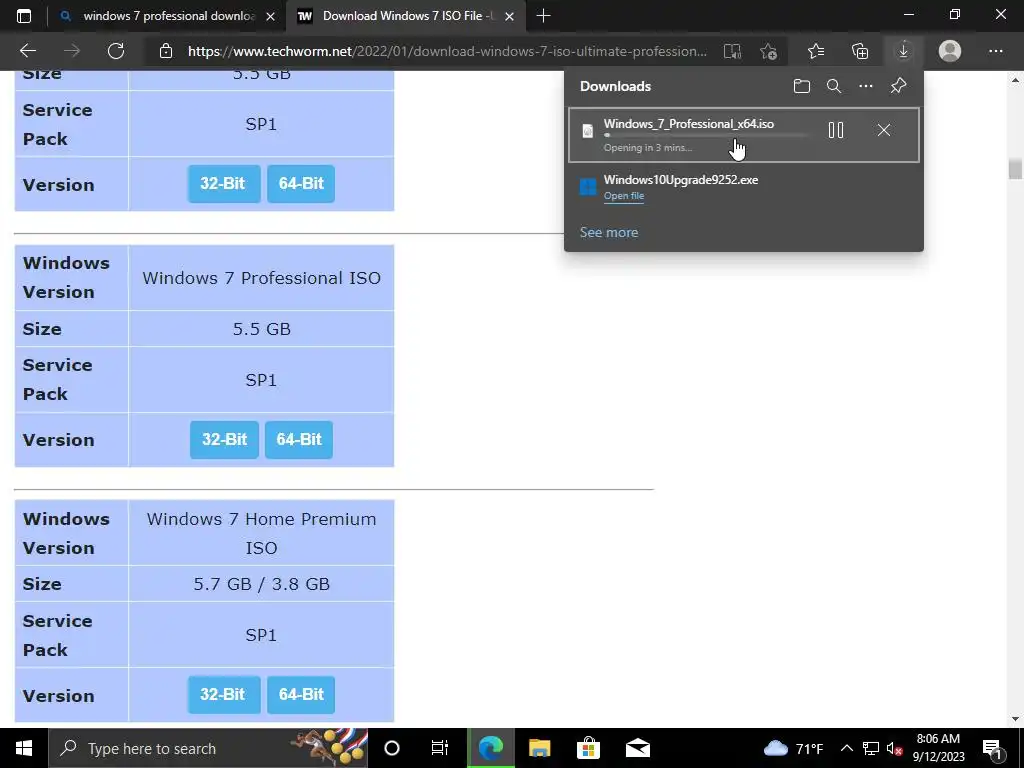Open Edge settings and more menu
The width and height of the screenshot is (1024, 768).
995,51
